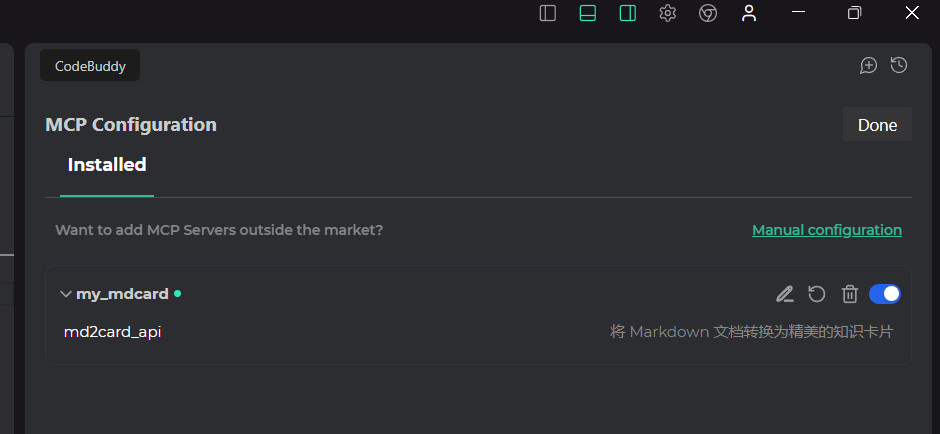Click the my_mdcard server name
The image size is (940, 434).
(x=122, y=294)
